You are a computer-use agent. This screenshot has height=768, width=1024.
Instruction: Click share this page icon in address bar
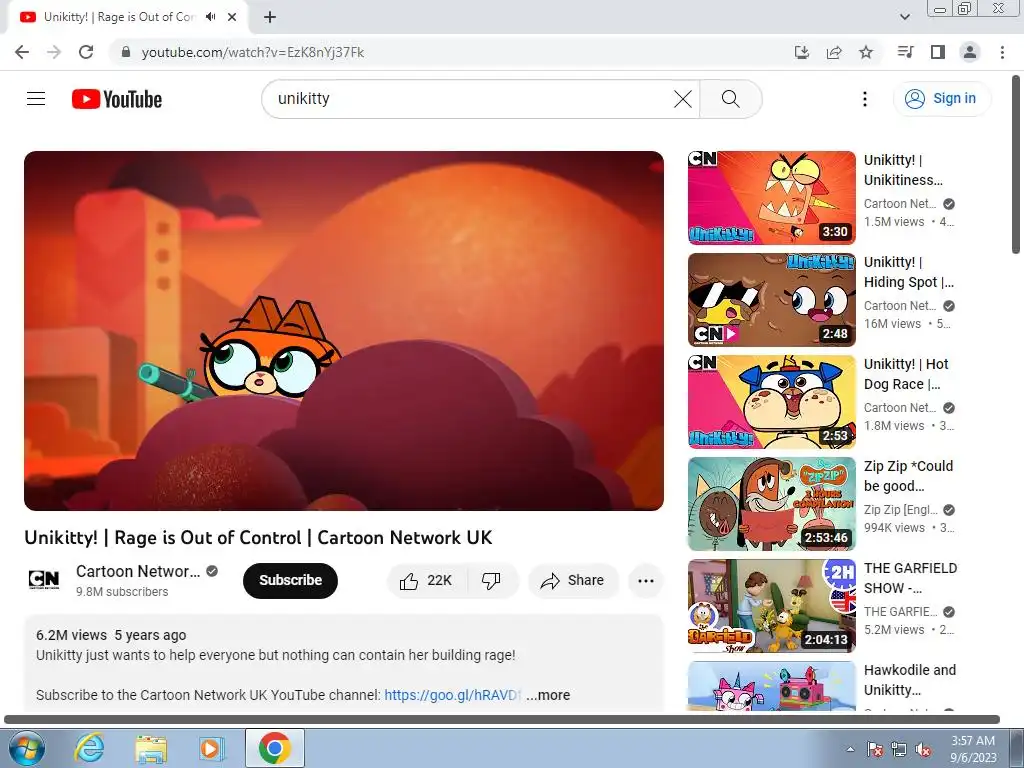(x=834, y=52)
